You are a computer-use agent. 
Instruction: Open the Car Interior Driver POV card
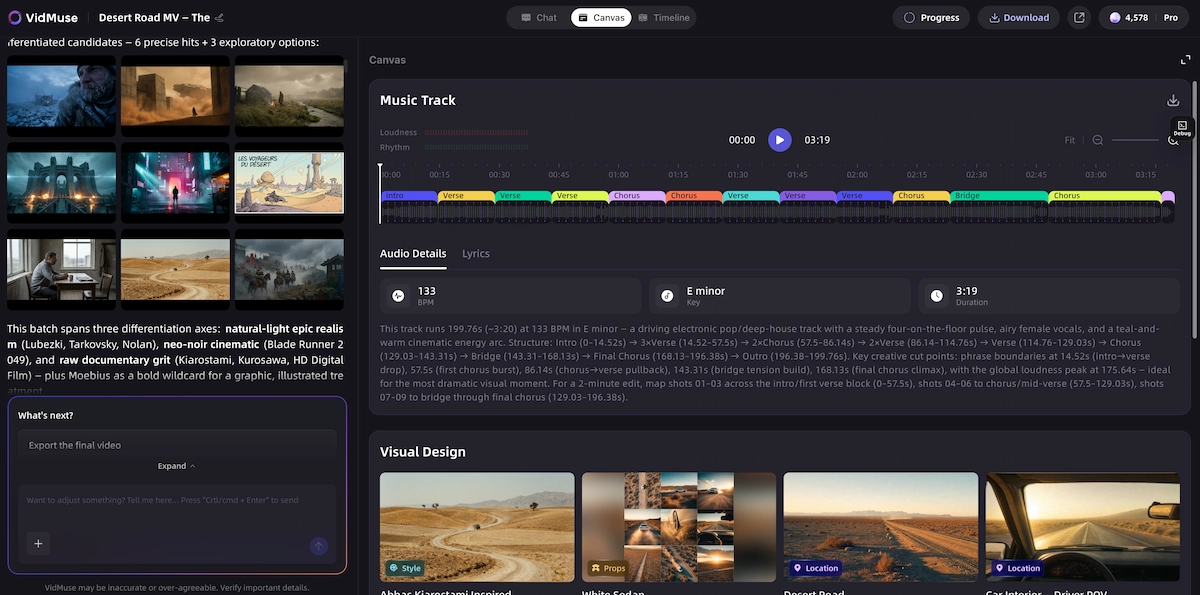(x=1083, y=527)
